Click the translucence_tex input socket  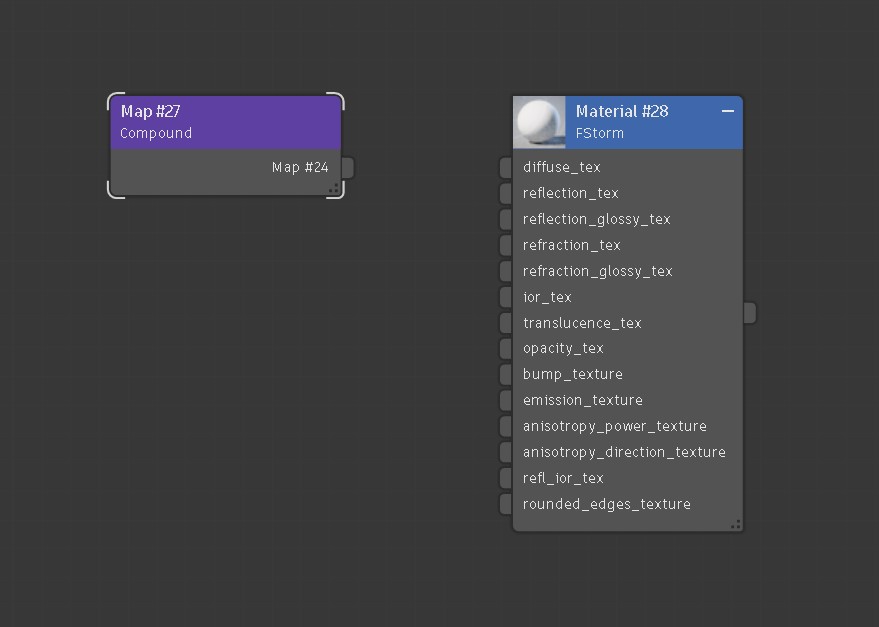[506, 323]
